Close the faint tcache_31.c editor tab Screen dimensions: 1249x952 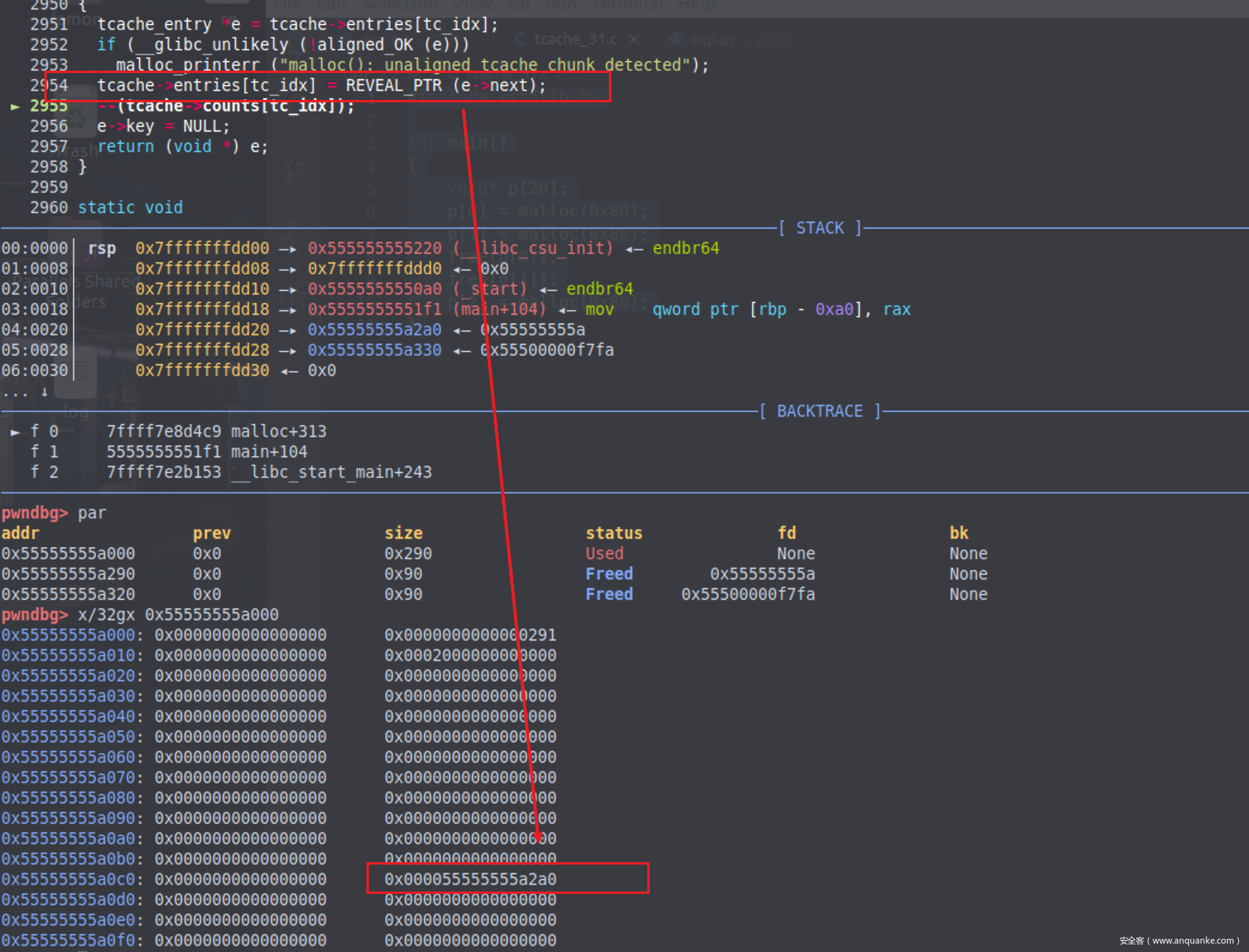tap(634, 40)
